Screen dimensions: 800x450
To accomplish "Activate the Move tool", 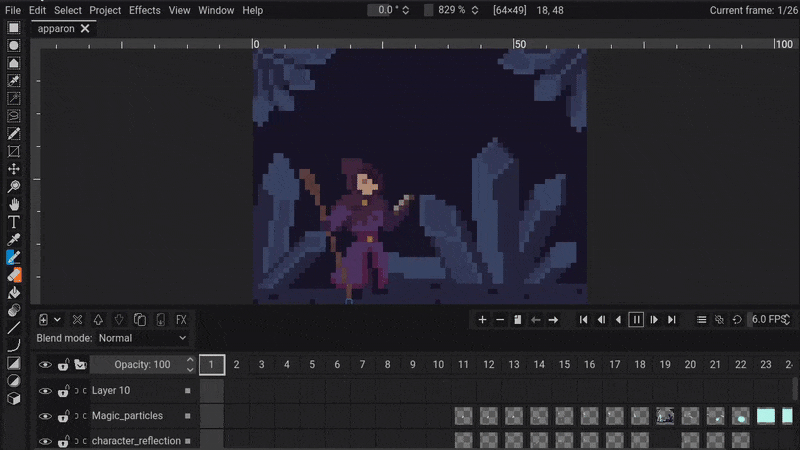I will [x=14, y=169].
